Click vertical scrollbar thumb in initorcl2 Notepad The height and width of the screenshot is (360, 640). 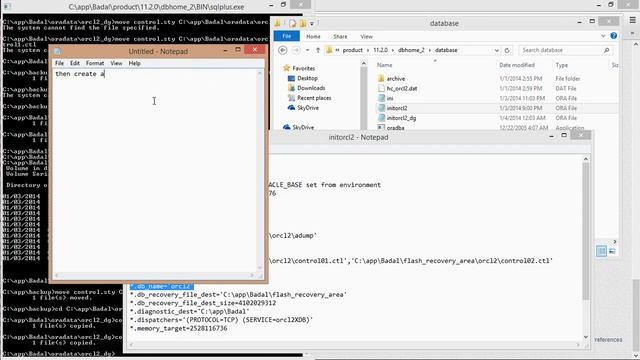pos(586,231)
